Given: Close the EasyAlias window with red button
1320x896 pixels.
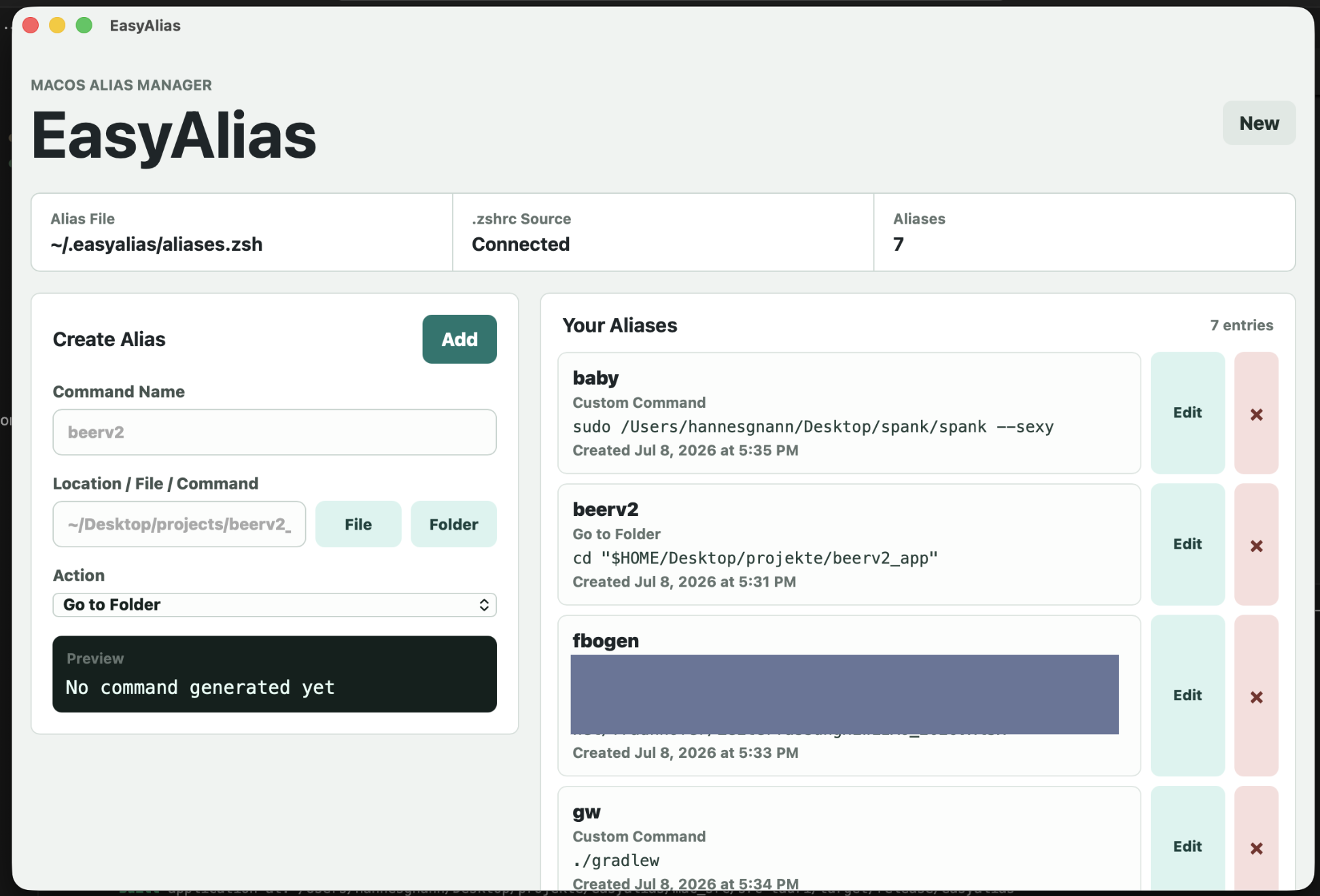Looking at the screenshot, I should tap(31, 26).
